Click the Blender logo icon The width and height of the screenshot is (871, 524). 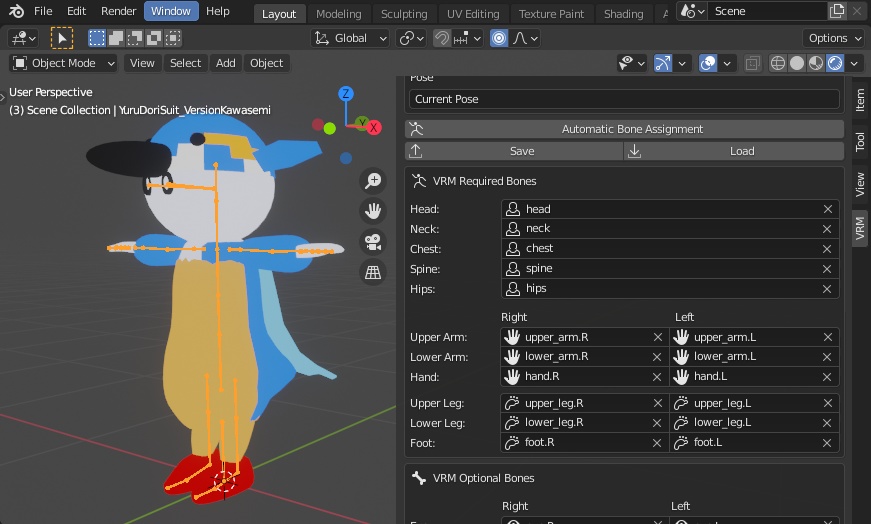click(x=16, y=11)
